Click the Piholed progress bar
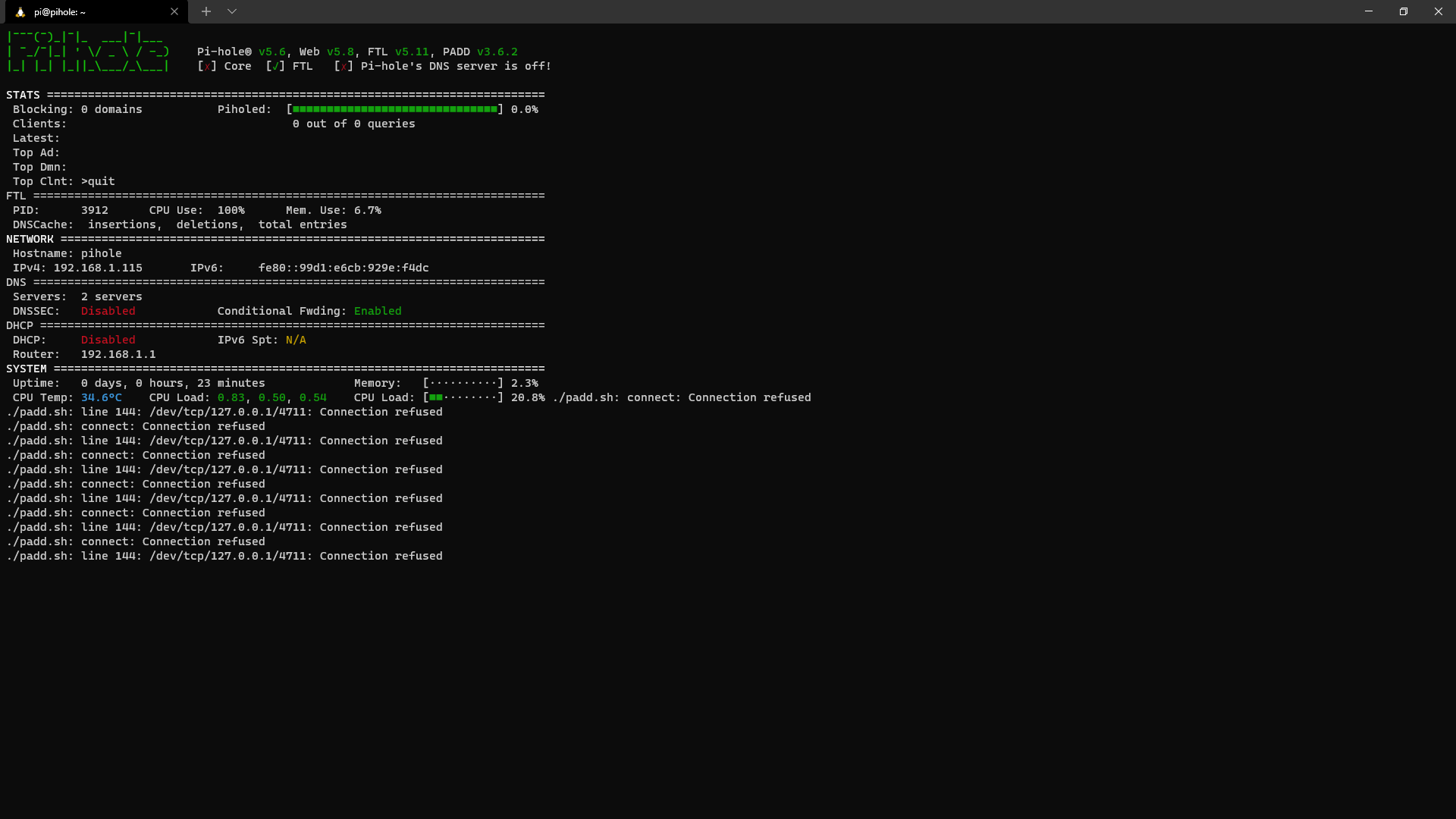1456x819 pixels. (394, 110)
